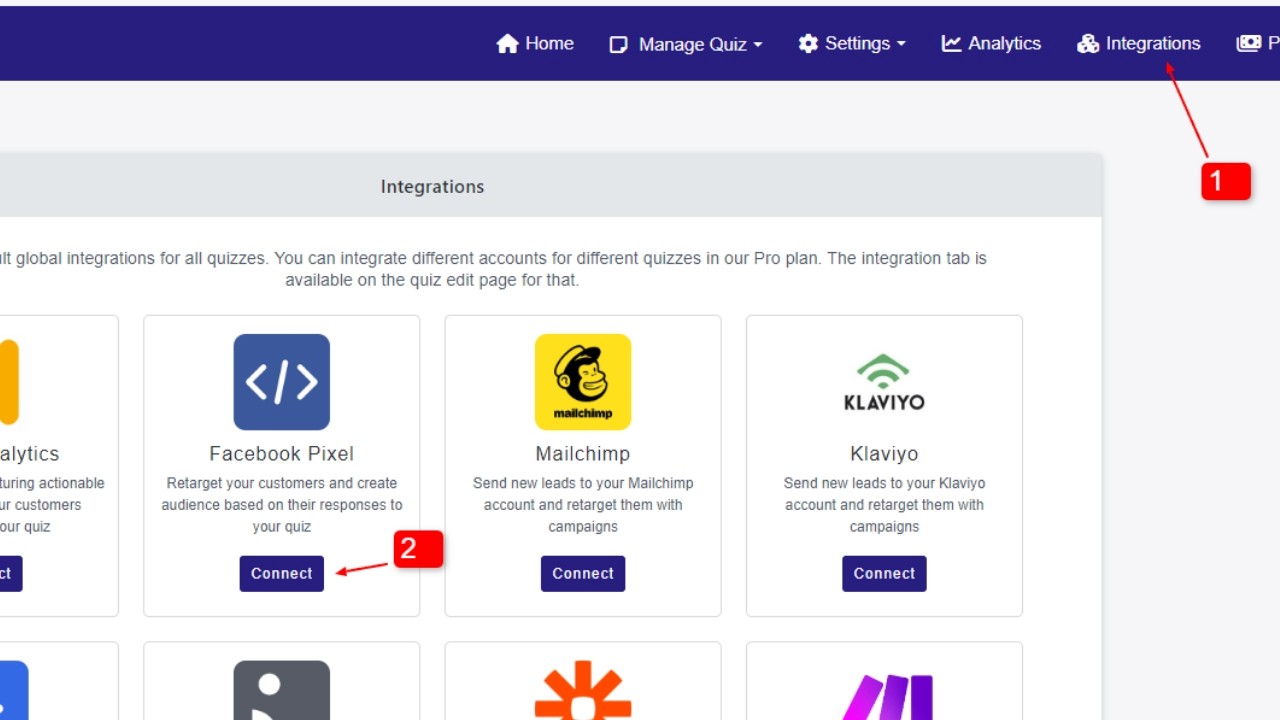Connect the Klaviyo integration

click(884, 574)
